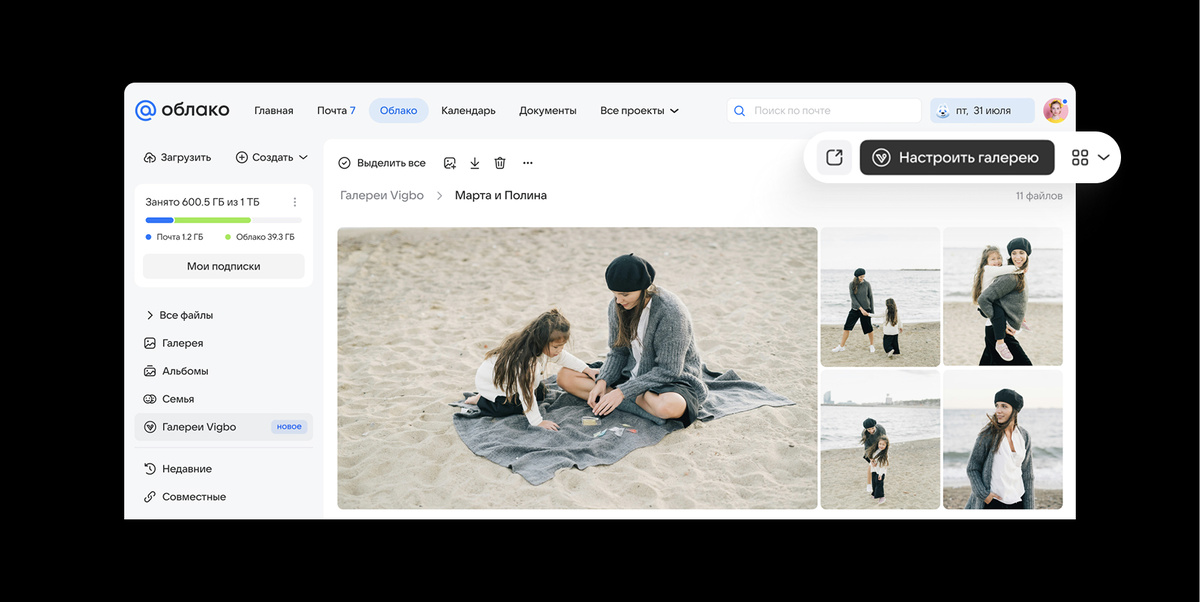Select Галереи Vigbo in the sidebar

pos(224,427)
